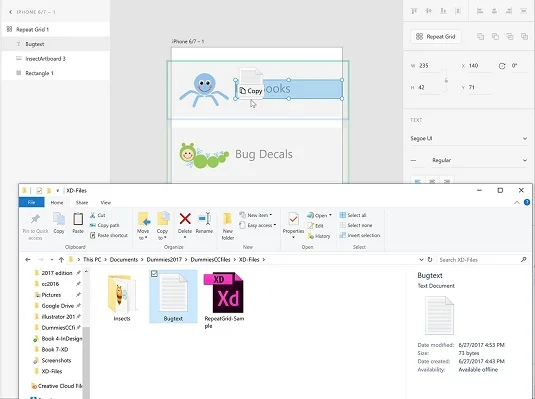Open the File tab in Explorer
The width and height of the screenshot is (535, 399).
31,202
